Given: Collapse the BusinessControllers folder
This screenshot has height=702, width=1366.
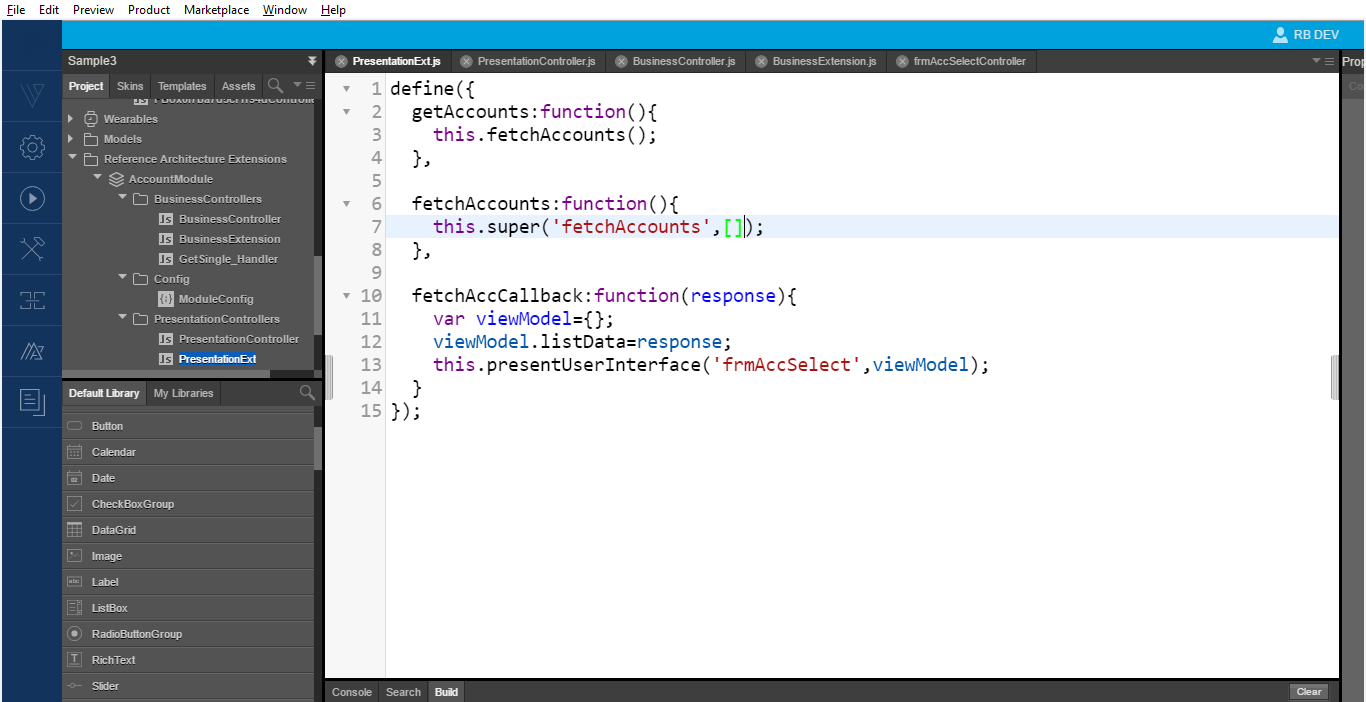Looking at the screenshot, I should point(122,198).
